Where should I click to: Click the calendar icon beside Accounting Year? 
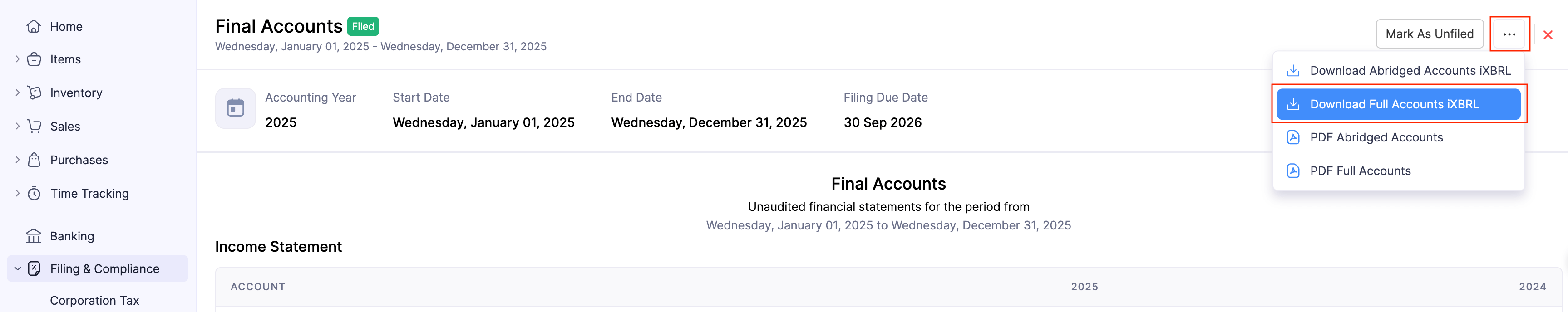(236, 108)
